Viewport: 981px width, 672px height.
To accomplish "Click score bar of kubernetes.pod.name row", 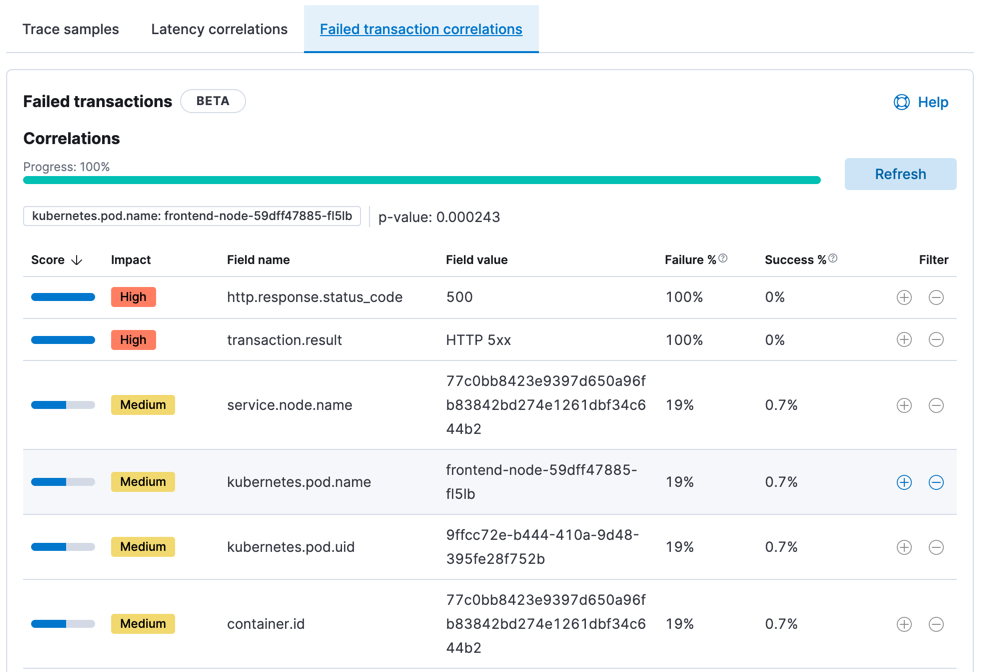I will [x=63, y=482].
